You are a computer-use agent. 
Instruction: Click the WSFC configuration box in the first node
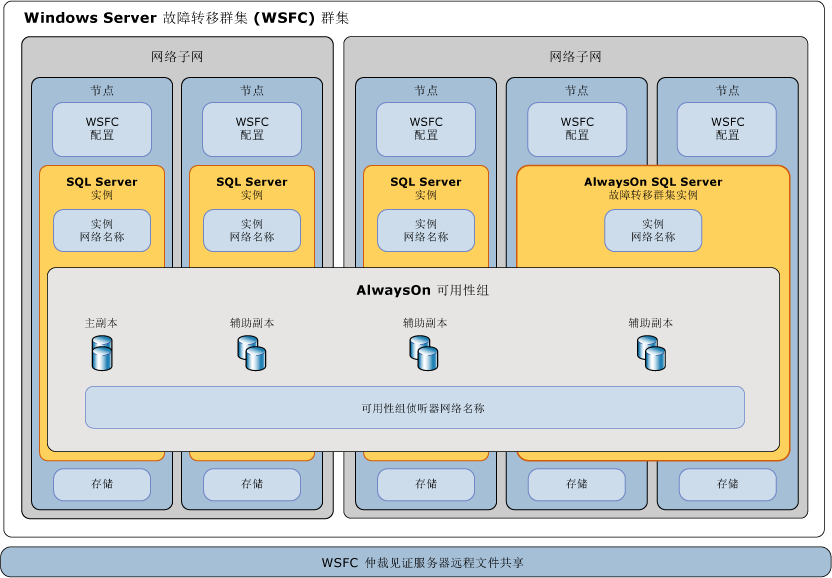(101, 129)
